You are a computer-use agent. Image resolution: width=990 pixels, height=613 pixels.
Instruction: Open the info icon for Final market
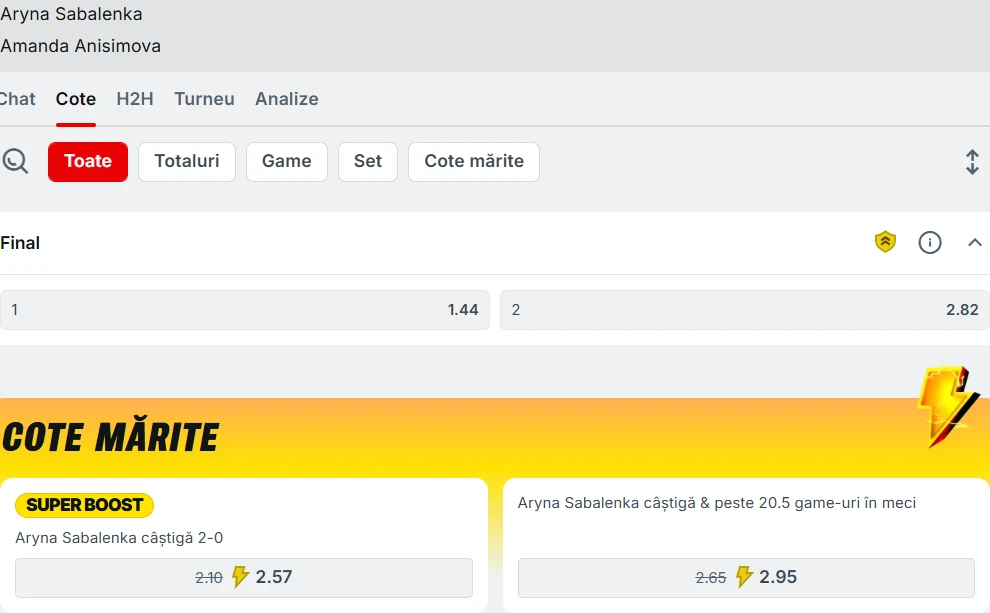pyautogui.click(x=930, y=242)
